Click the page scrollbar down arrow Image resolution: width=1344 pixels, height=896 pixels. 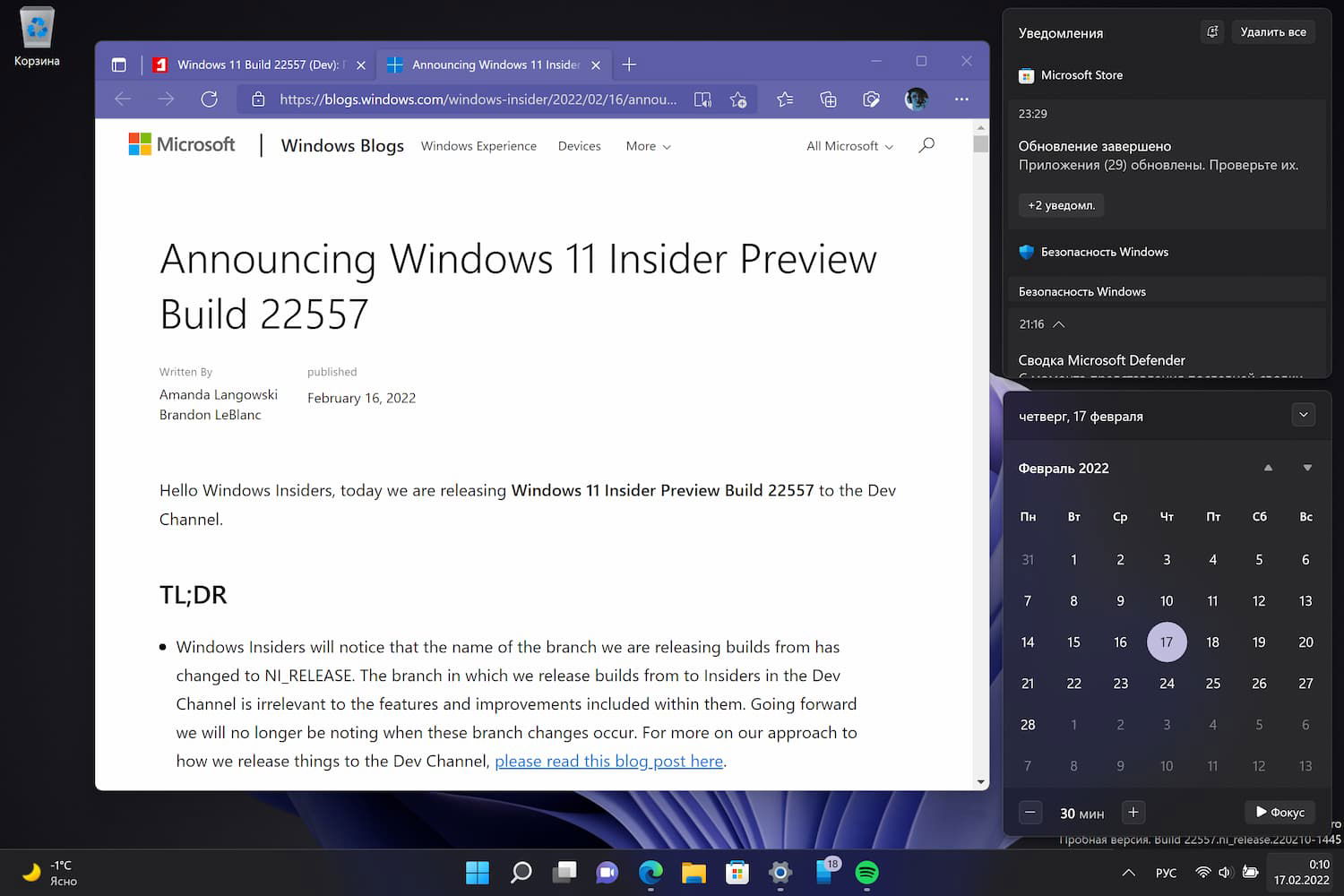click(x=981, y=782)
